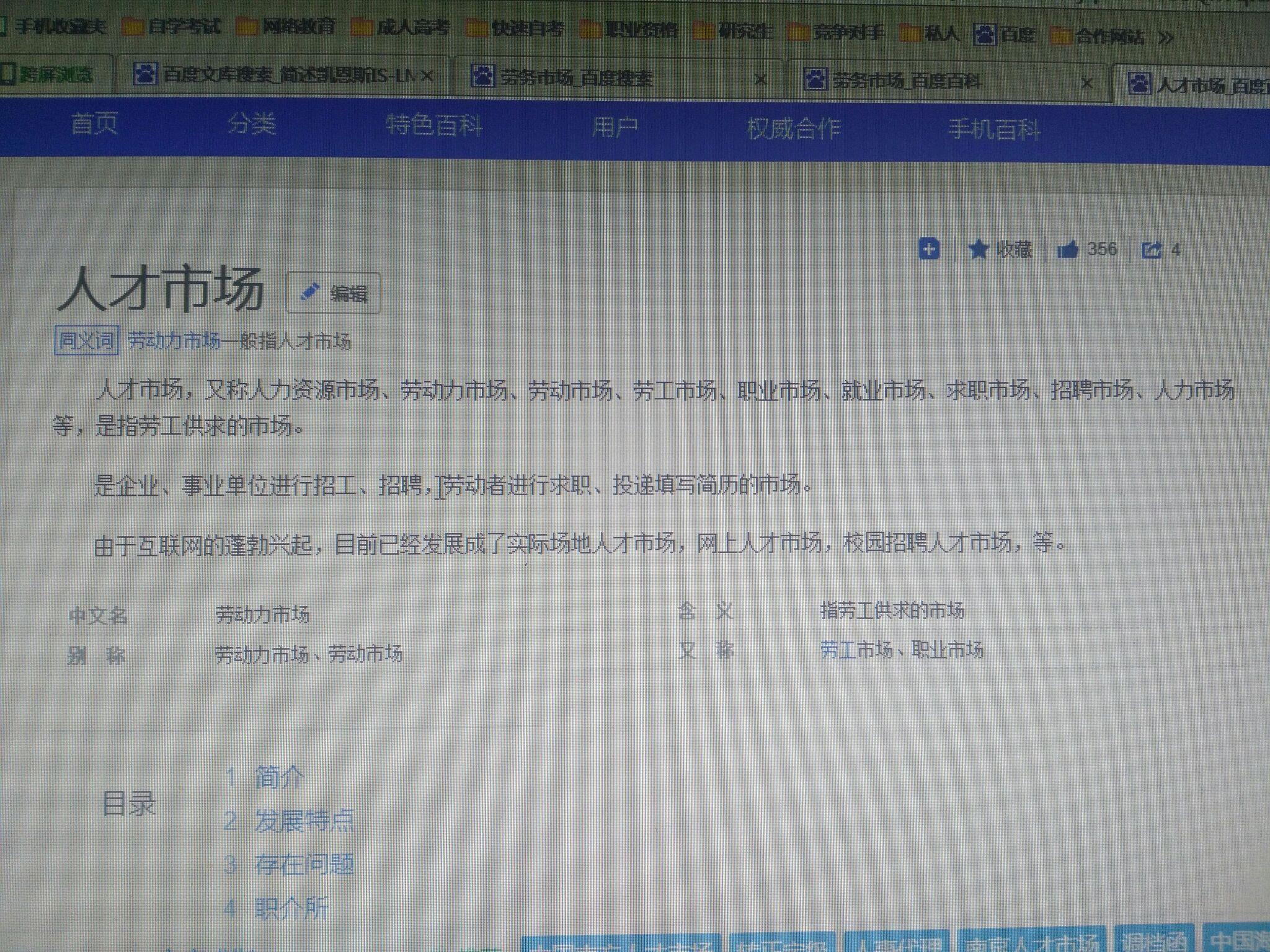Image resolution: width=1270 pixels, height=952 pixels.
Task: Click the blue plus share icon
Action: click(929, 250)
